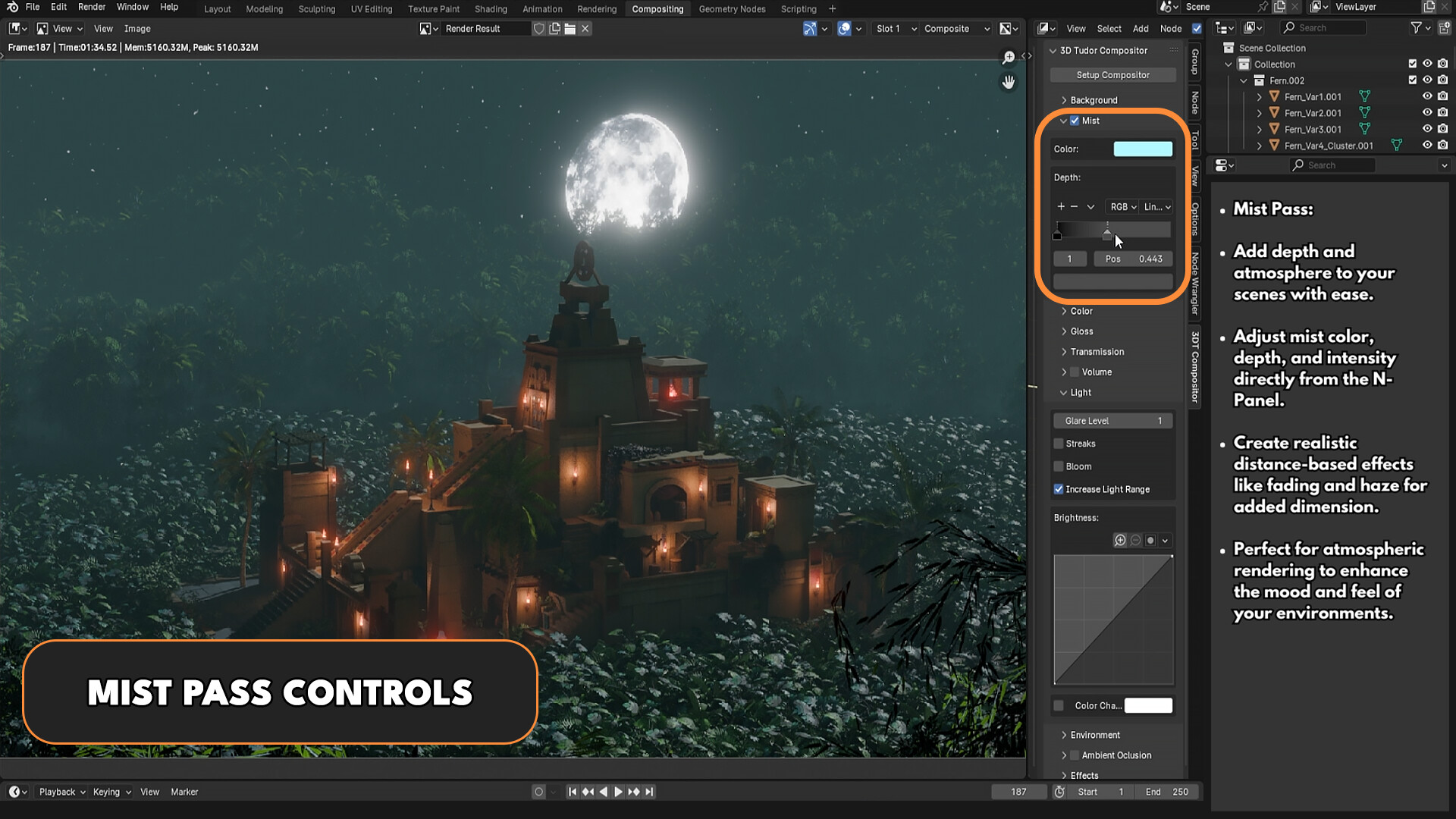This screenshot has height=819, width=1456.
Task: Collapse the Fern.002 collection
Action: click(1242, 80)
